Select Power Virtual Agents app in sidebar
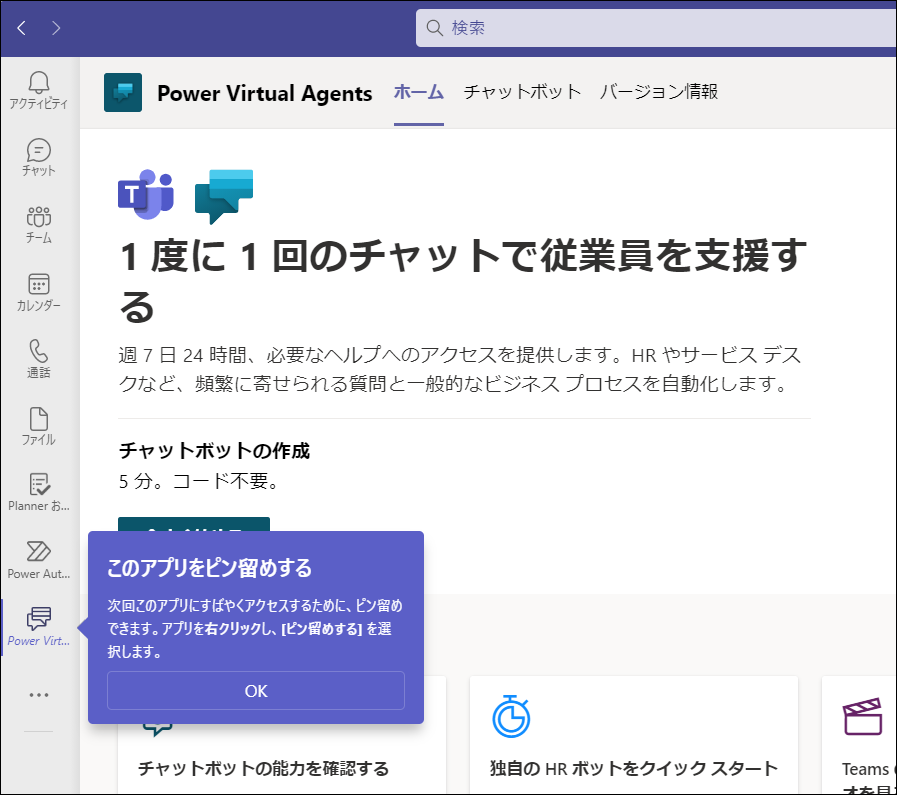 click(38, 627)
